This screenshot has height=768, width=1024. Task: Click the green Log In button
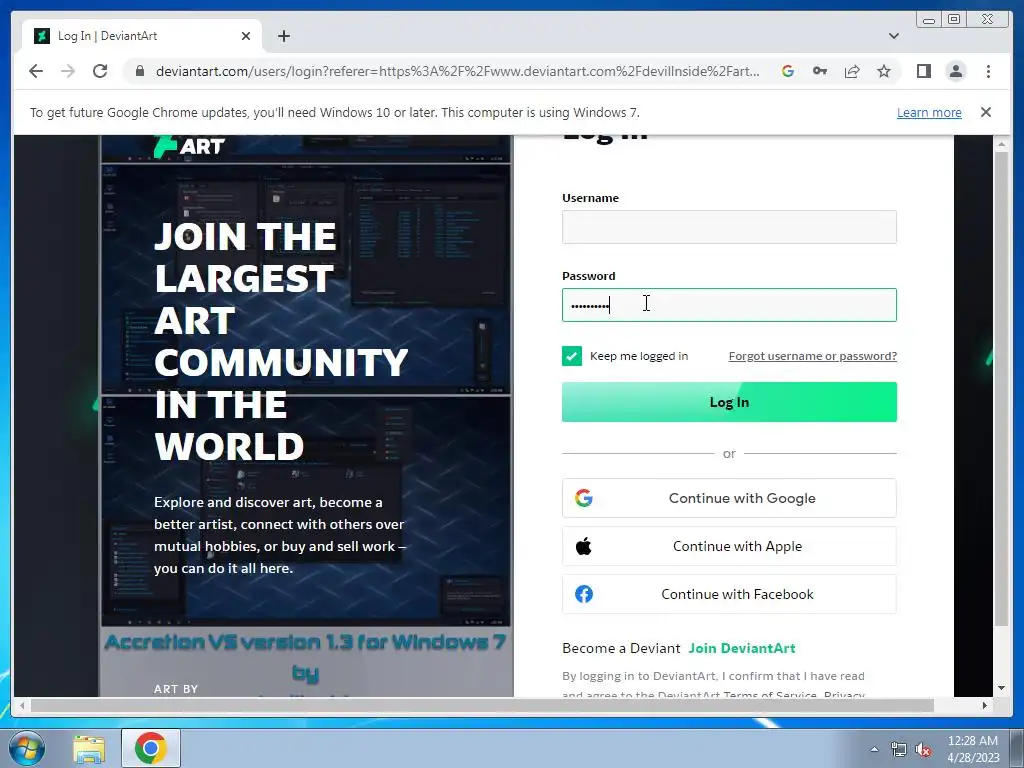click(729, 402)
